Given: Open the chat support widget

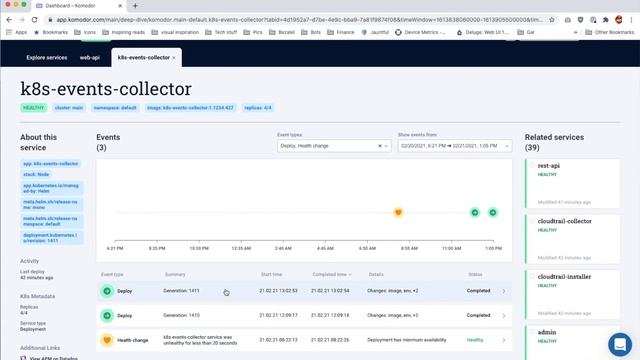Looking at the screenshot, I should pyautogui.click(x=620, y=344).
